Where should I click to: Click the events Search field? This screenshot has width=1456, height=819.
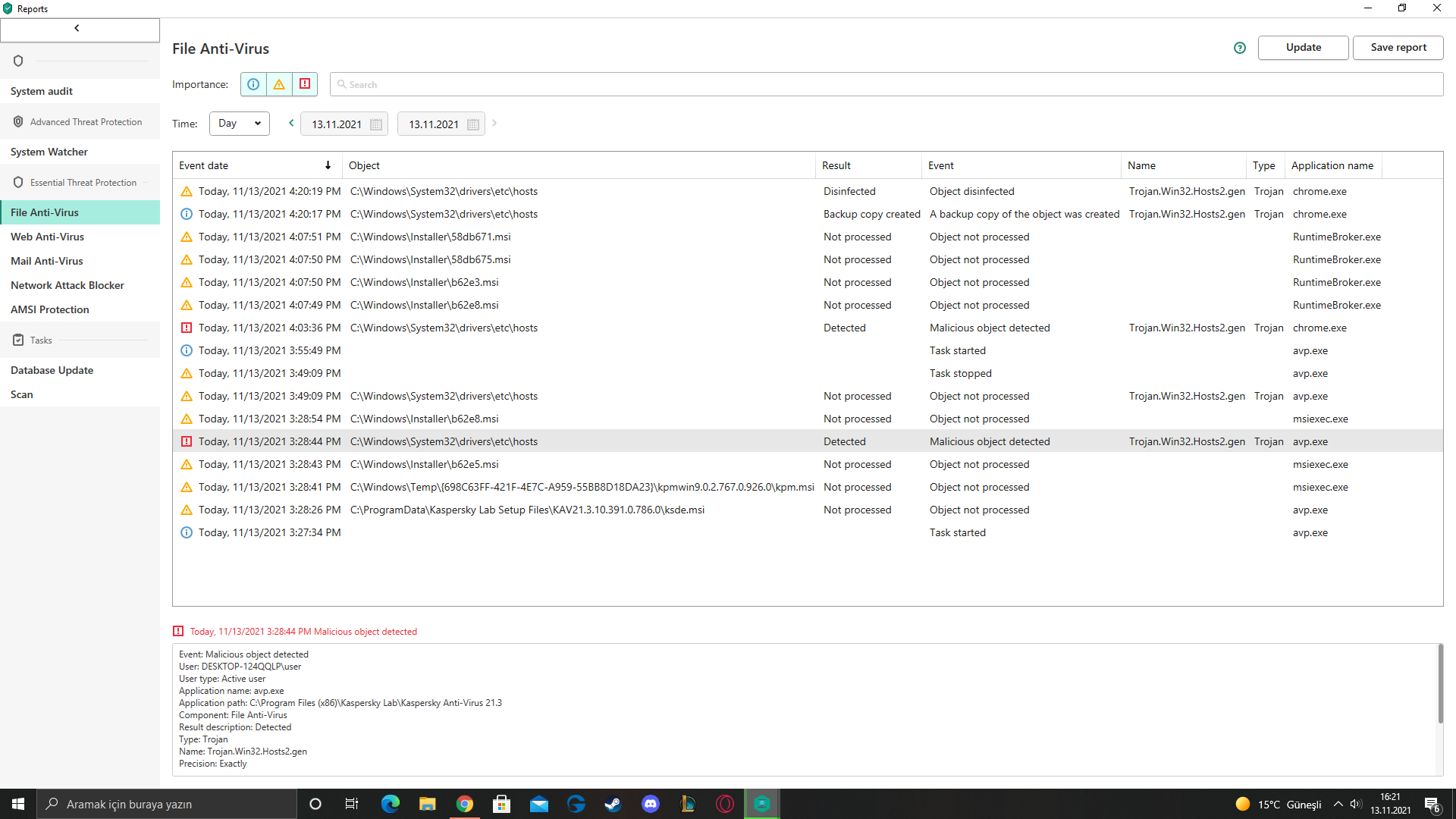(886, 84)
